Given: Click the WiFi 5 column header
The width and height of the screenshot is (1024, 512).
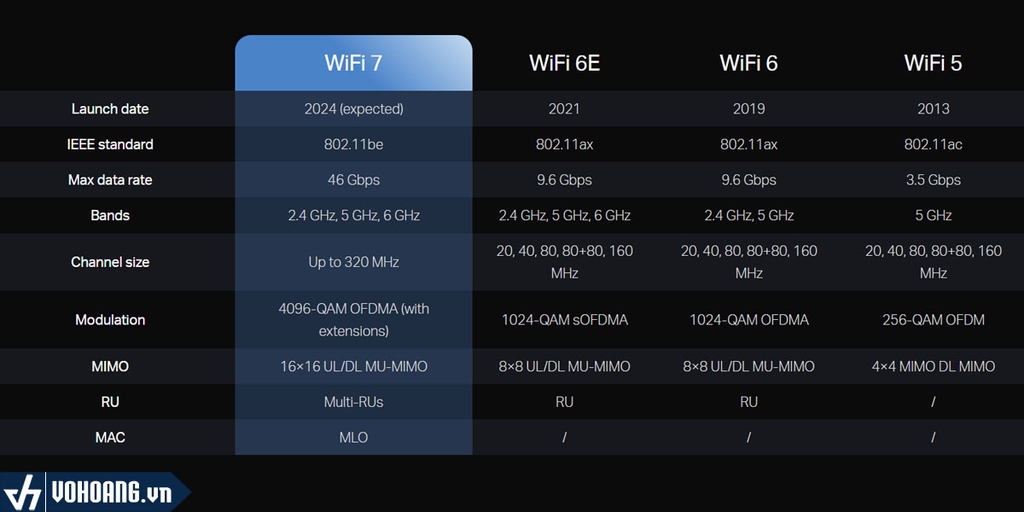Looking at the screenshot, I should 933,63.
